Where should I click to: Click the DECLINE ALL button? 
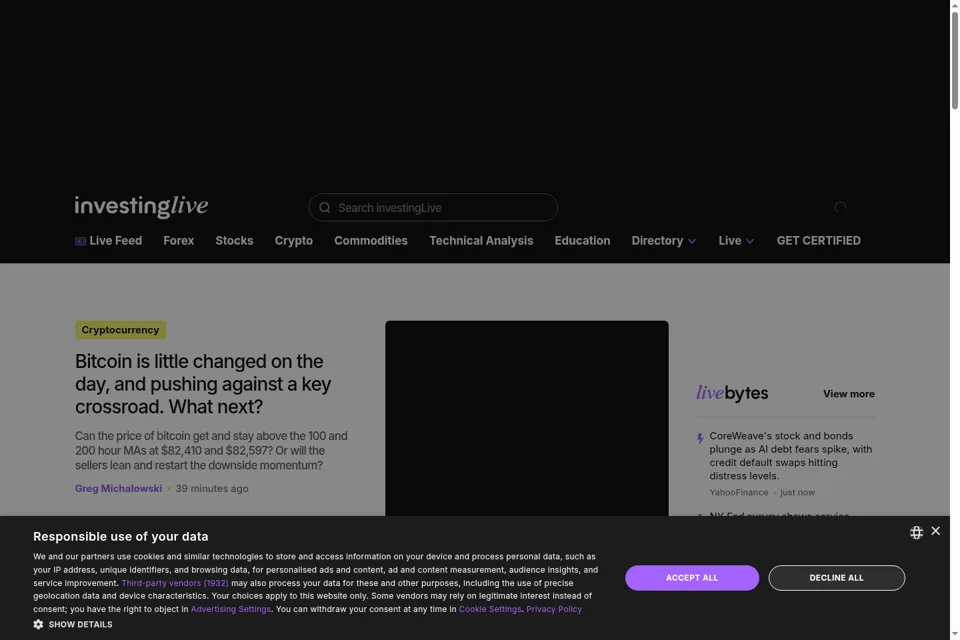click(836, 578)
